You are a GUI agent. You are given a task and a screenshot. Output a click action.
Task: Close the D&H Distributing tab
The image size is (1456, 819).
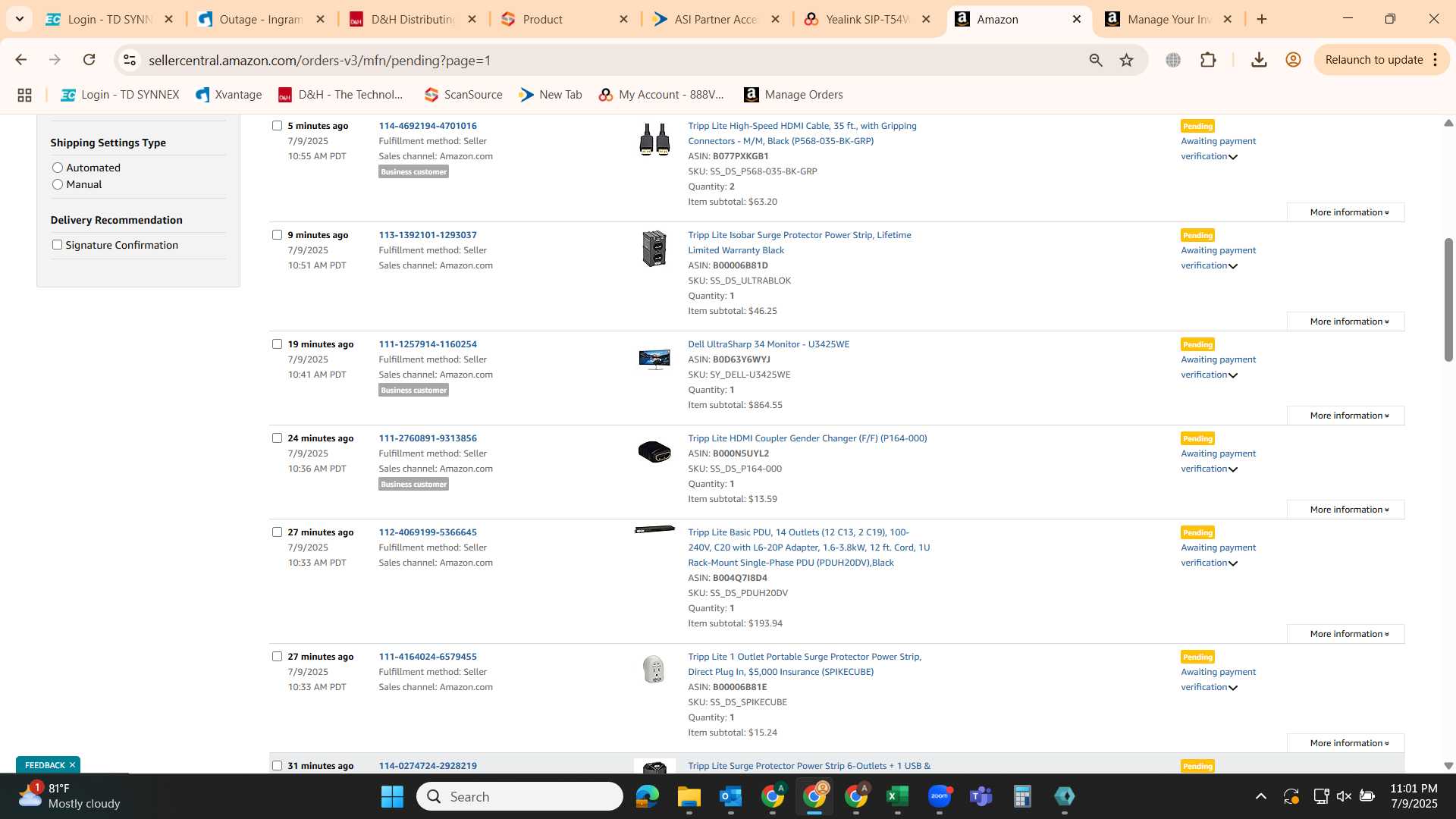(x=472, y=19)
